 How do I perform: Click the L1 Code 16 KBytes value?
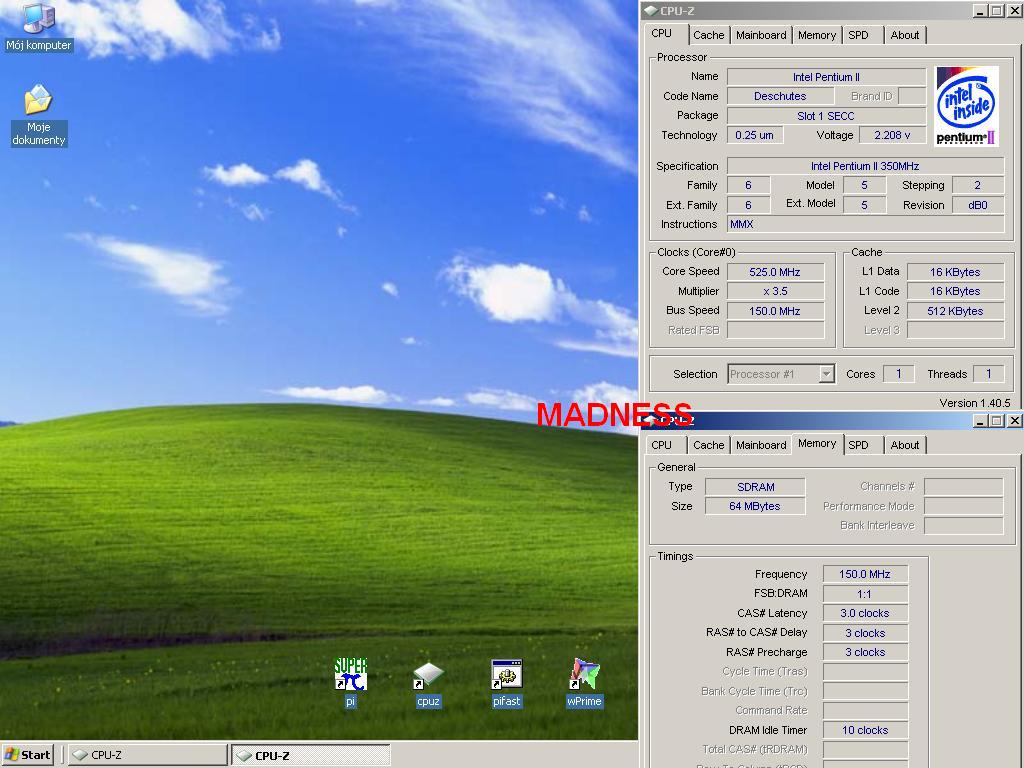tap(955, 291)
